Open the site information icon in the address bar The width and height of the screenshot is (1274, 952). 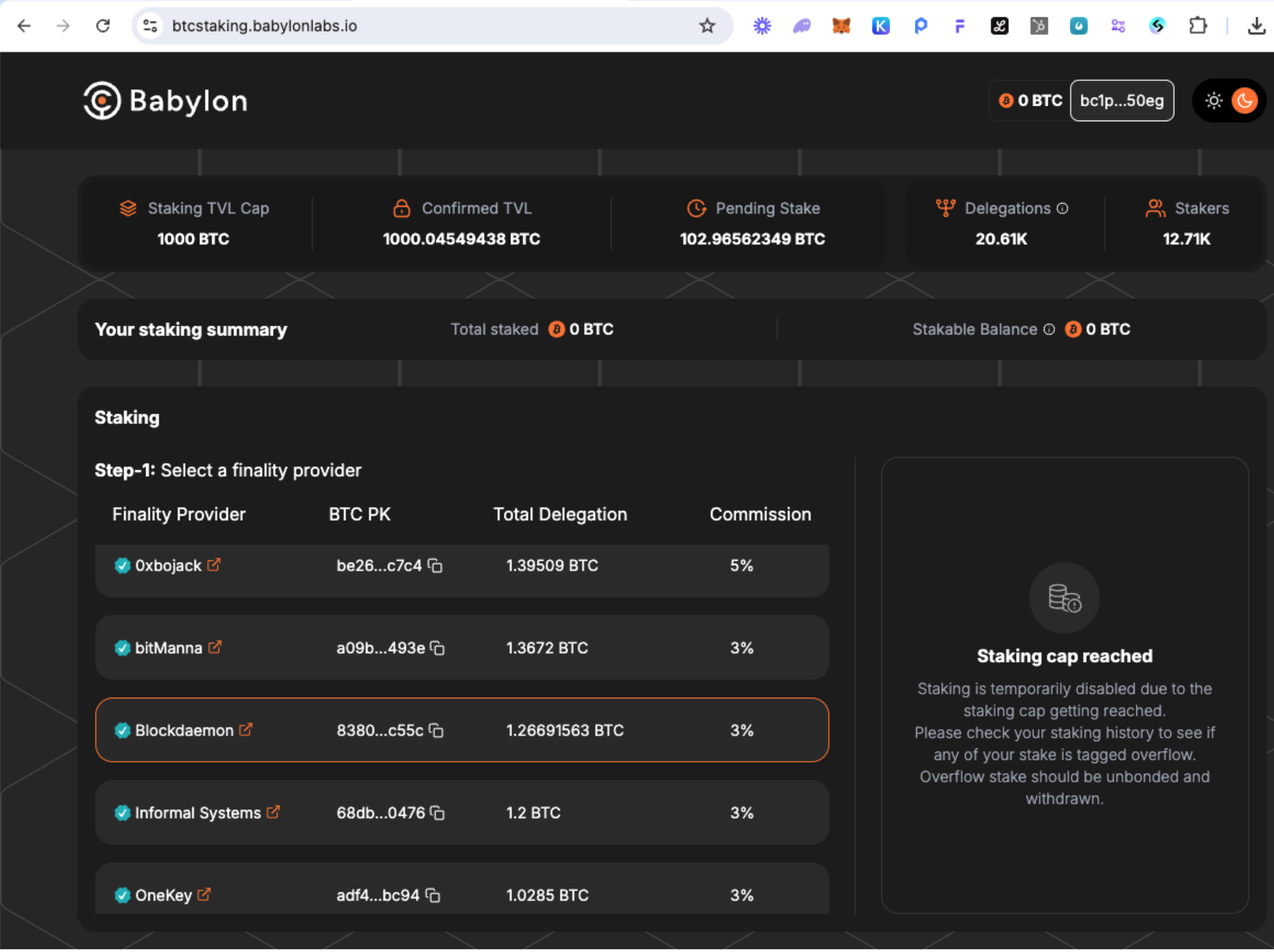150,26
